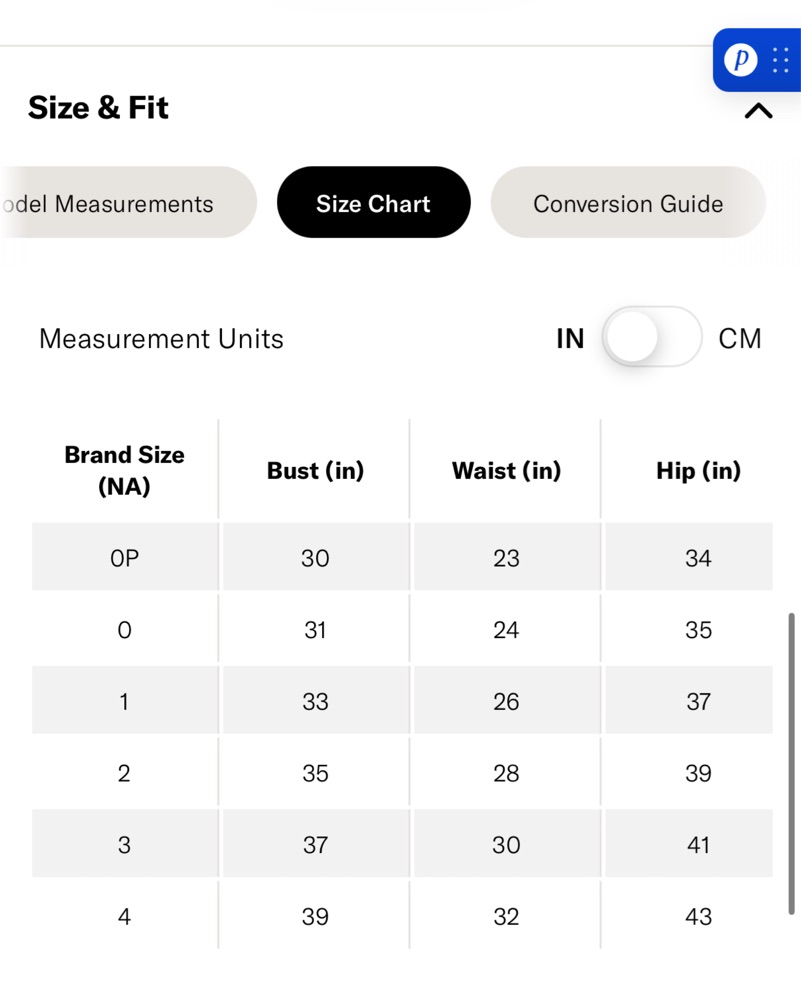This screenshot has height=1000, width=801.
Task: Click the Brand Size (NA) column header
Action: (124, 471)
